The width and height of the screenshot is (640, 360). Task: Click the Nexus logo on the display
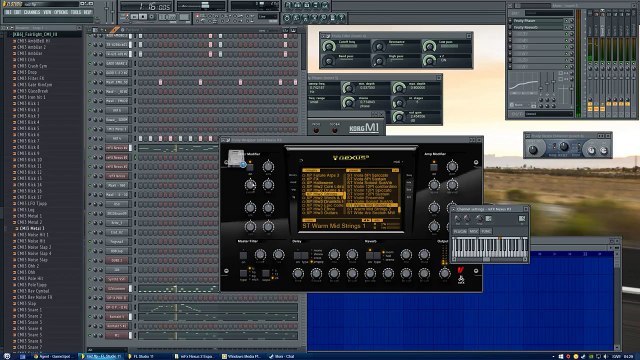(351, 157)
